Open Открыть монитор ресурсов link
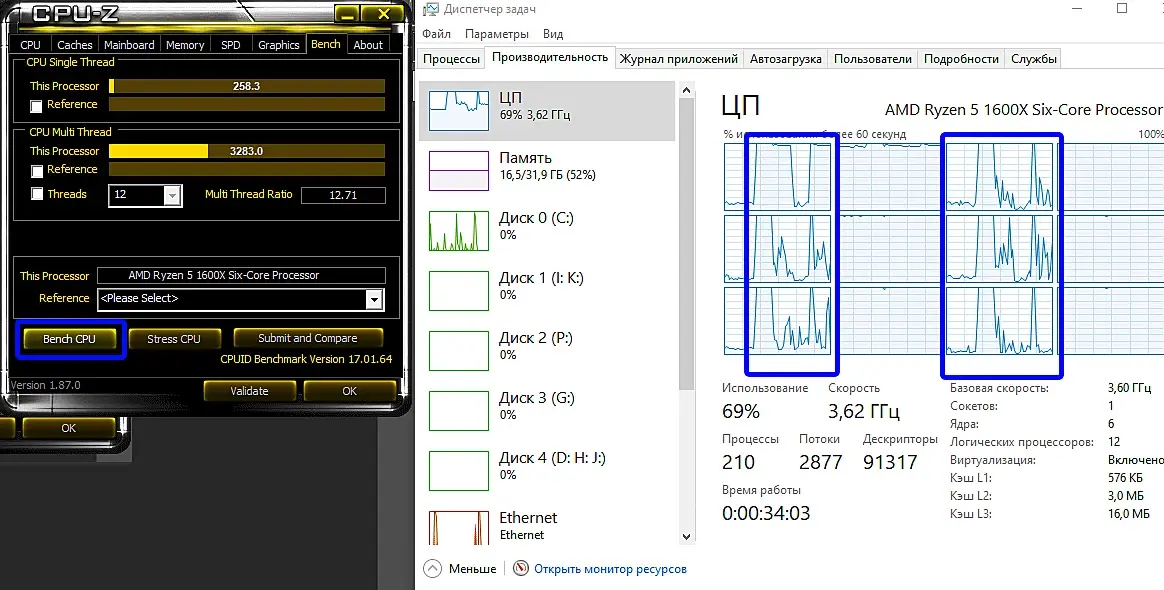 pyautogui.click(x=610, y=569)
